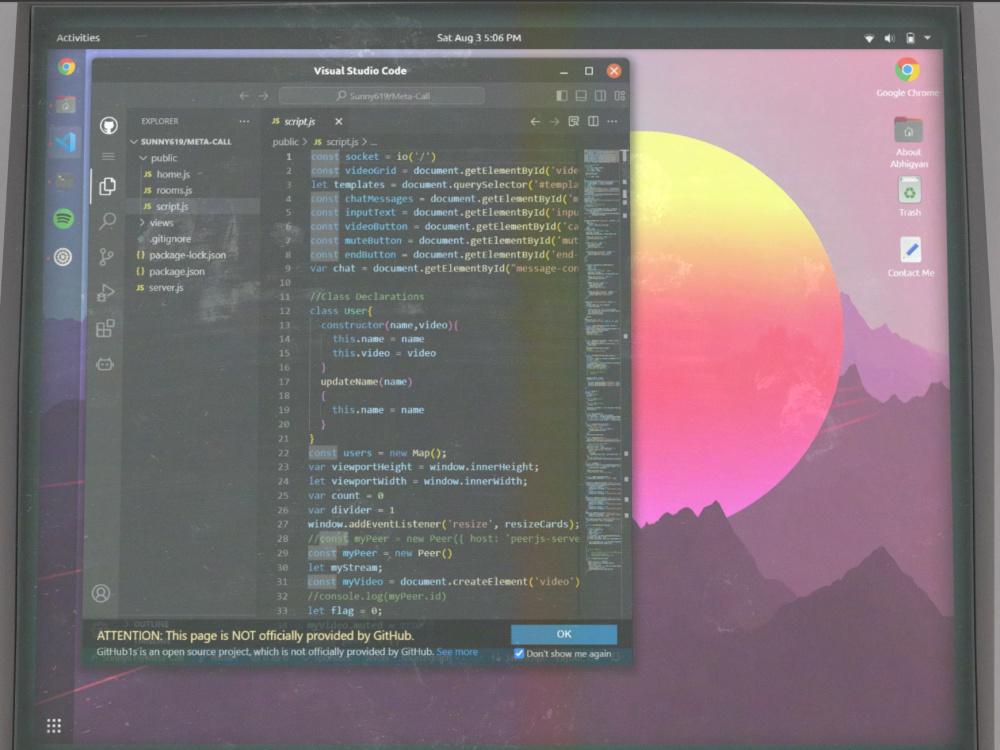Viewport: 1000px width, 750px height.
Task: Open the Activities overview
Action: (x=78, y=38)
